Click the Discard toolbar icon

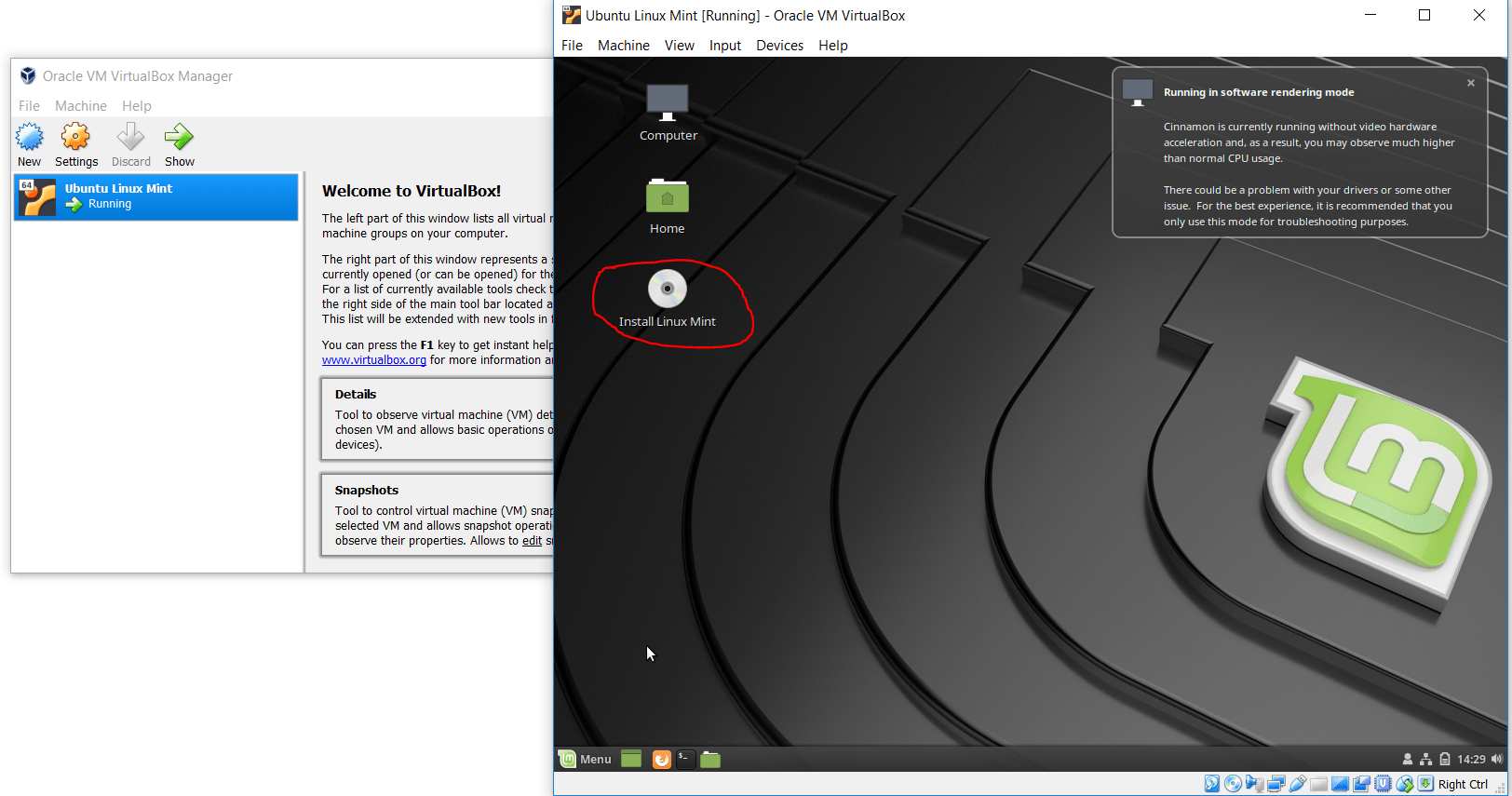point(130,138)
